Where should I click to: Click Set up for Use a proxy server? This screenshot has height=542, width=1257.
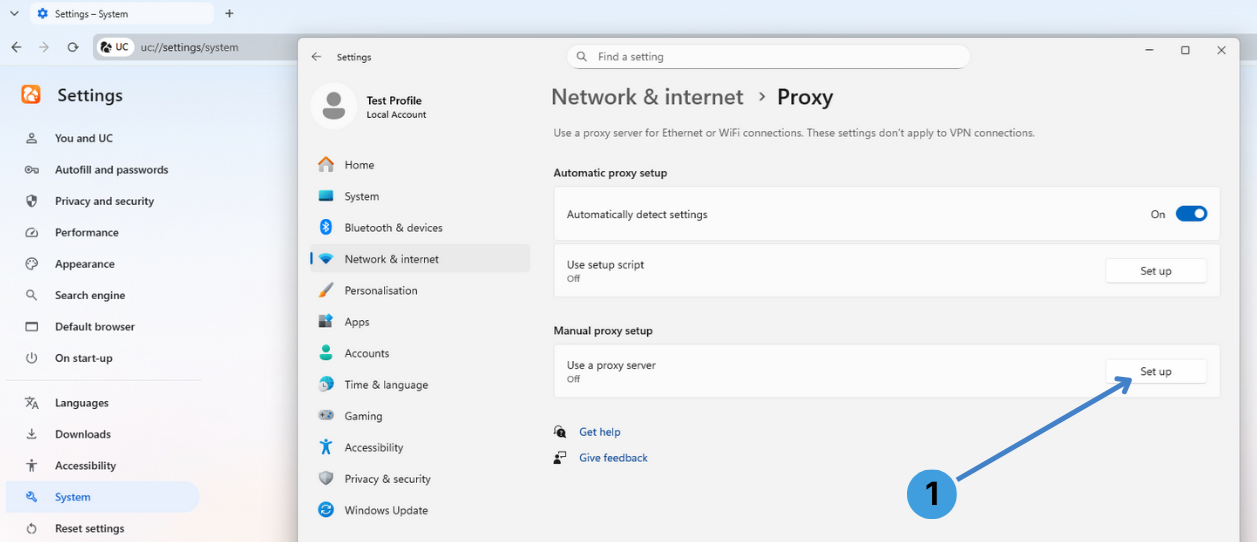(1156, 371)
